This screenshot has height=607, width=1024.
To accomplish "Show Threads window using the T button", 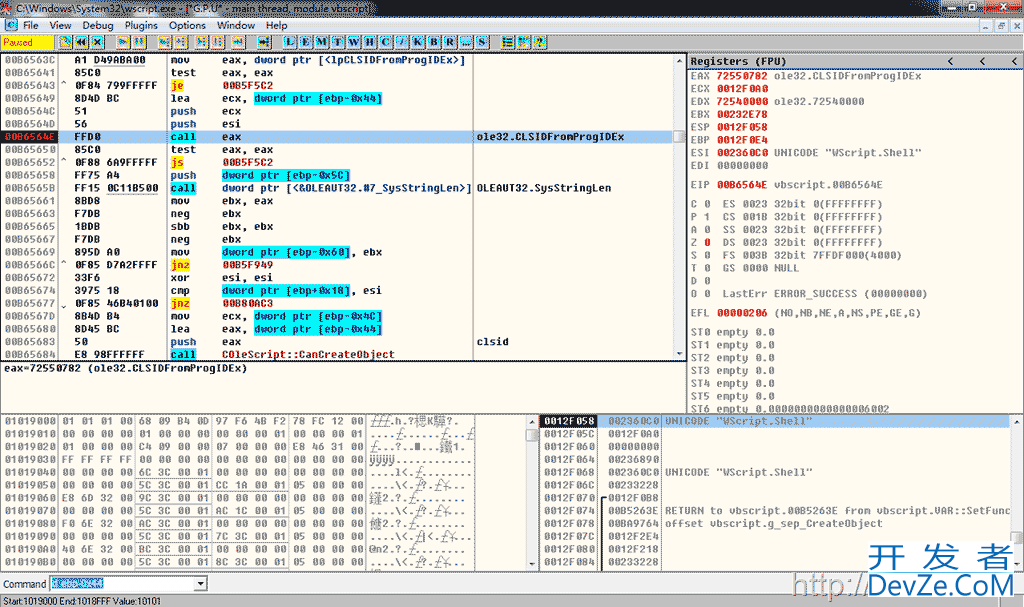I will 338,42.
